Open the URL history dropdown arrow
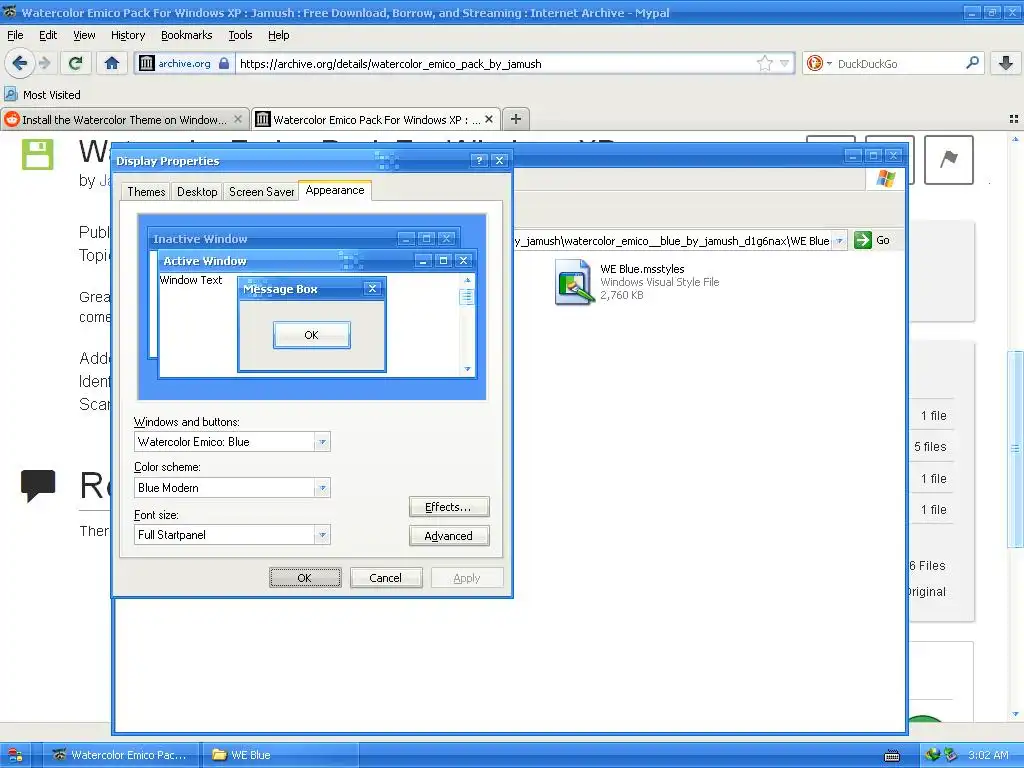 click(784, 63)
